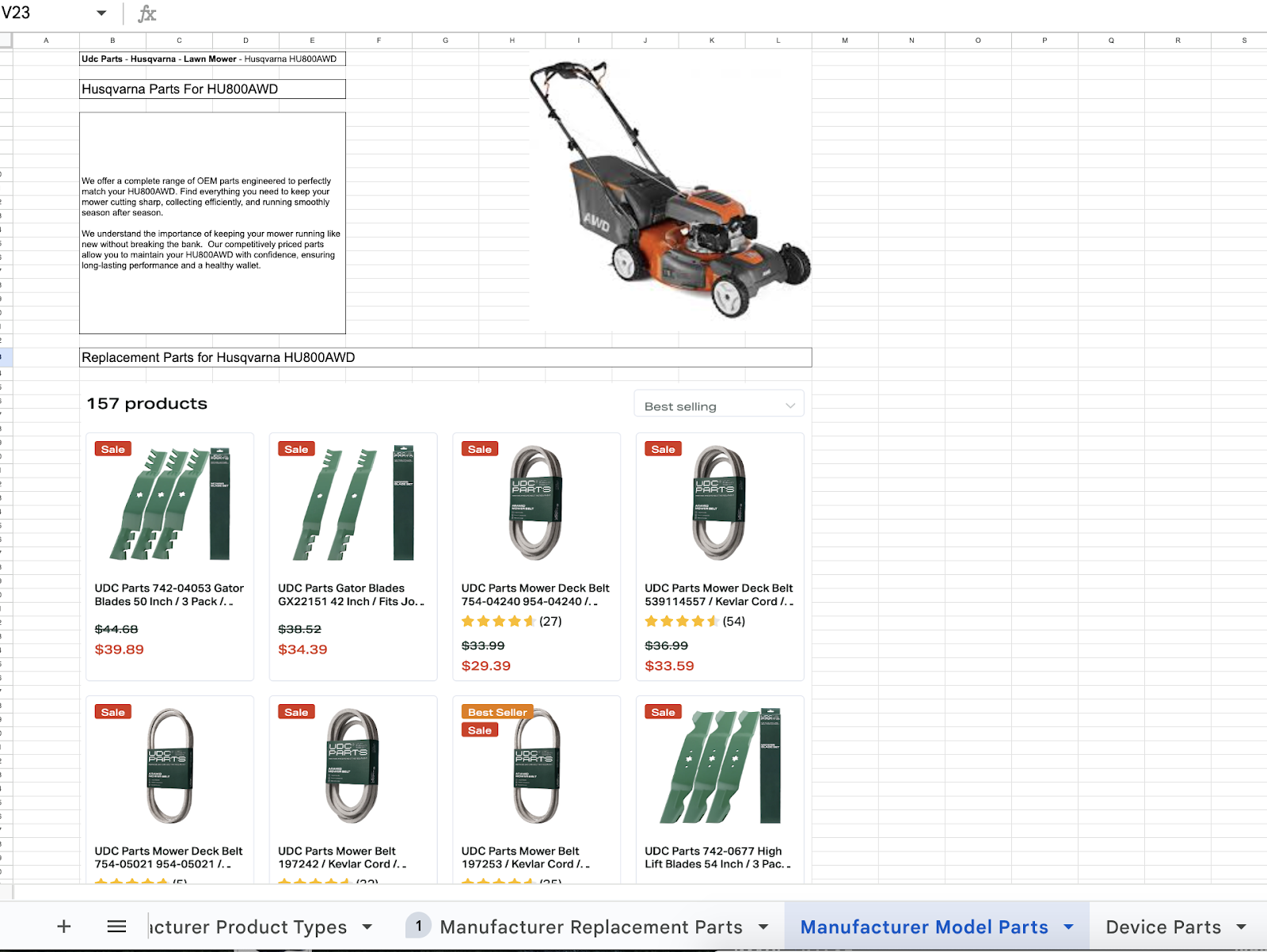The width and height of the screenshot is (1267, 952).
Task: Click Sale badge on 742-04053 Gator Blades
Action: pos(113,449)
